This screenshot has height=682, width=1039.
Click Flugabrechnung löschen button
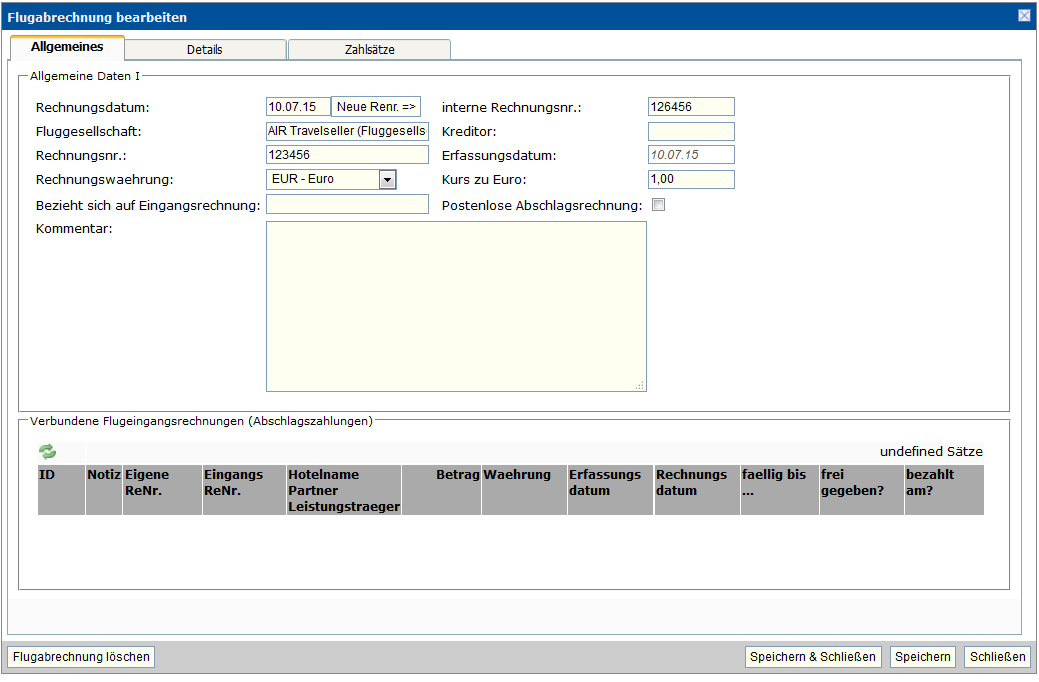point(81,657)
